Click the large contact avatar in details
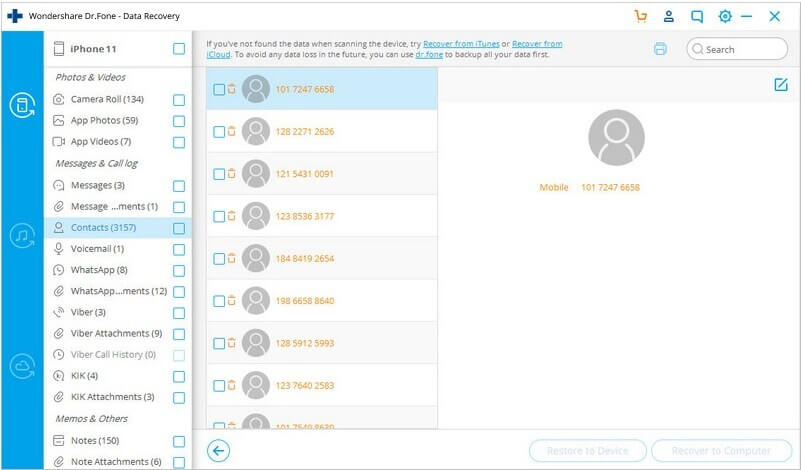The width and height of the screenshot is (801, 470). tap(617, 137)
